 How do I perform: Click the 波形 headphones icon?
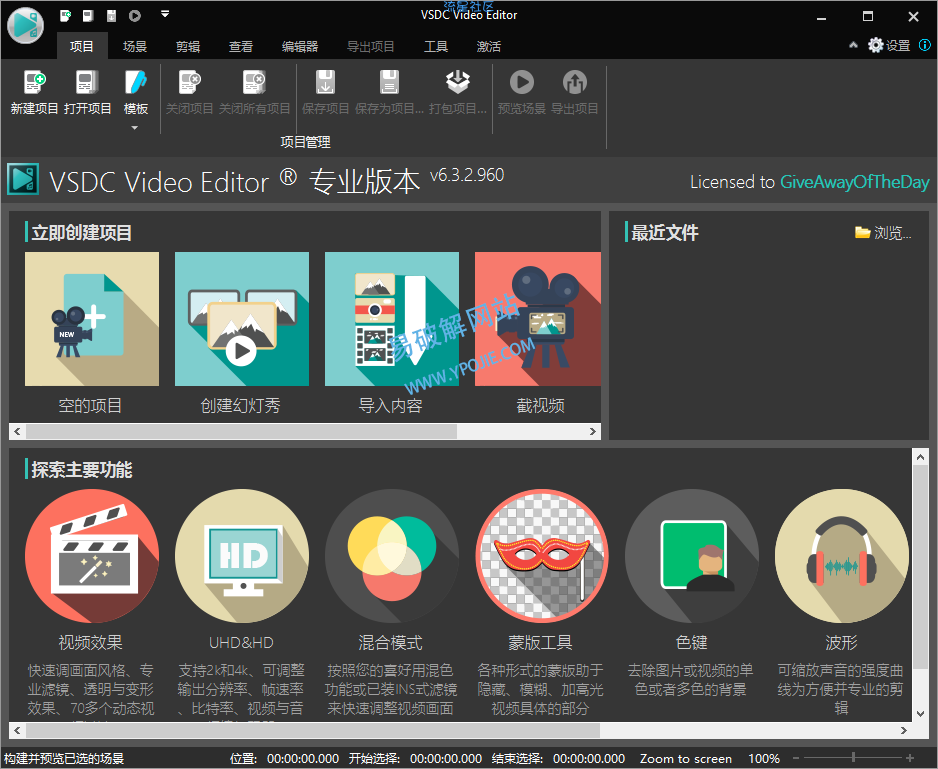click(x=842, y=556)
